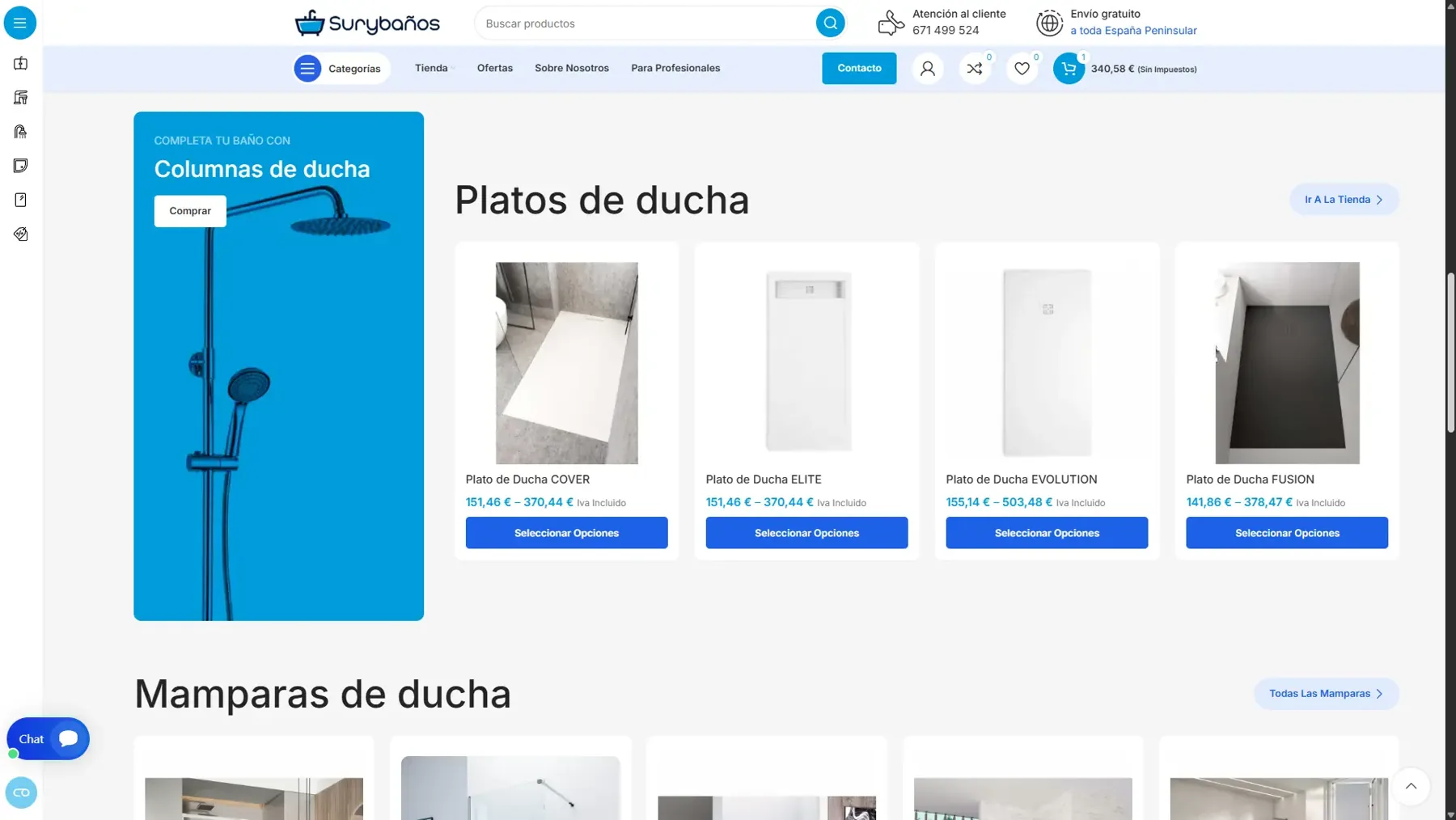
Task: Open the shower head category icon
Action: click(x=21, y=131)
